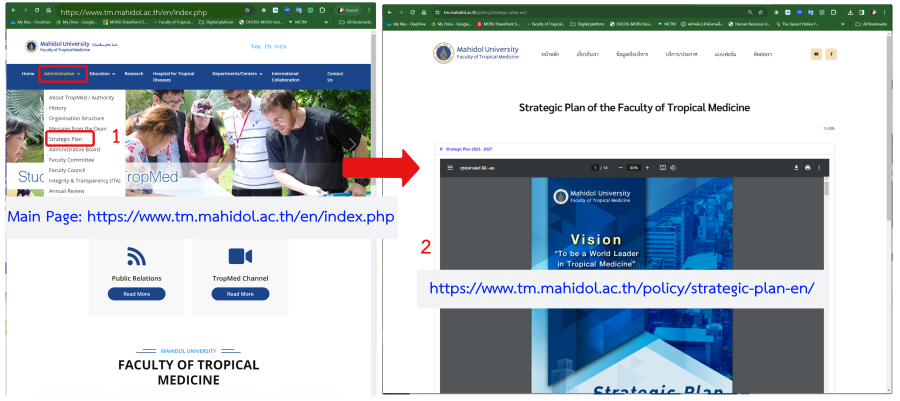This screenshot has width=900, height=401.
Task: Expand the Departments/Centers dropdown
Action: pos(237,73)
